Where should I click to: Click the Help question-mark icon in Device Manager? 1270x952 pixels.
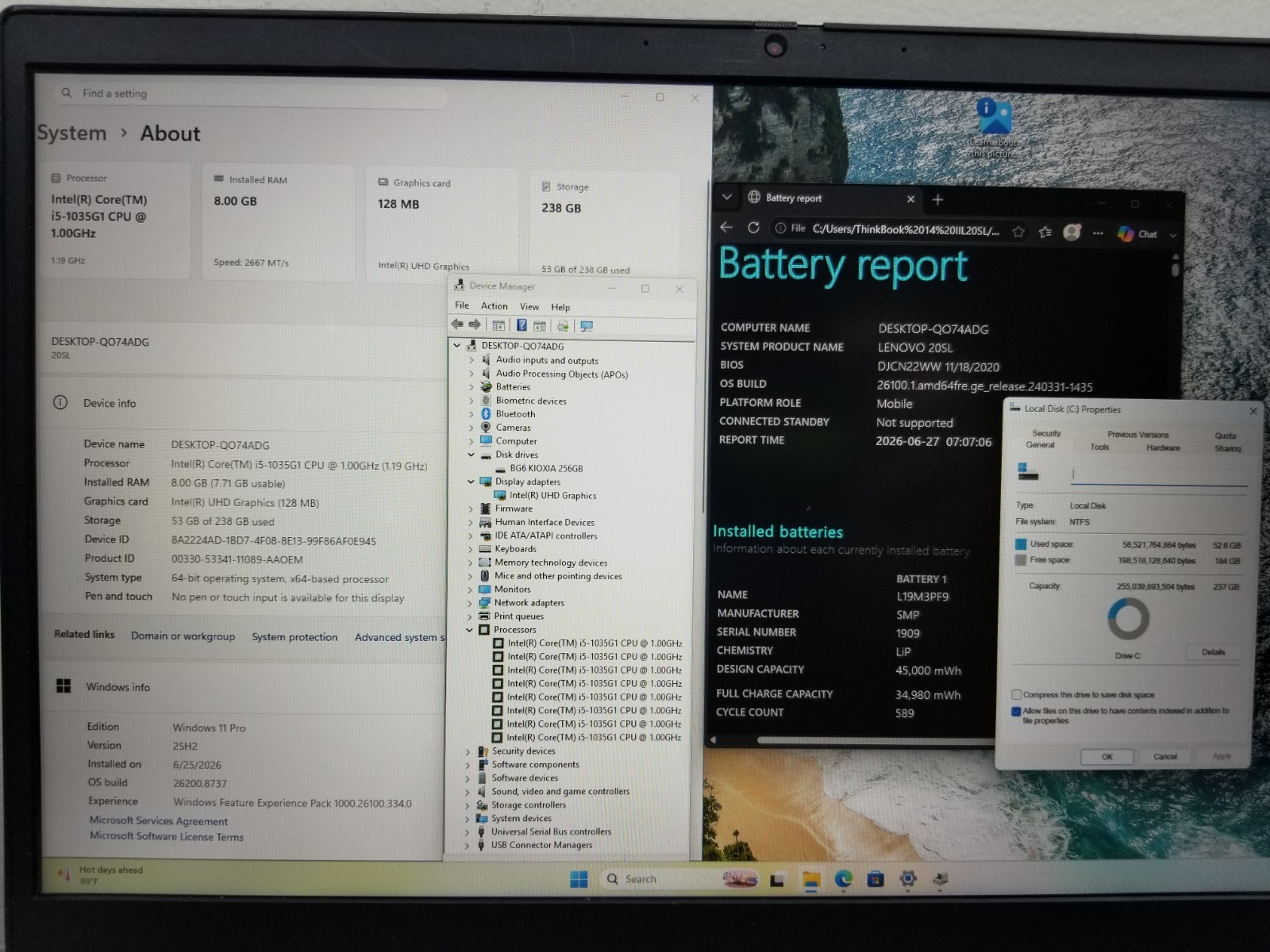coord(521,325)
